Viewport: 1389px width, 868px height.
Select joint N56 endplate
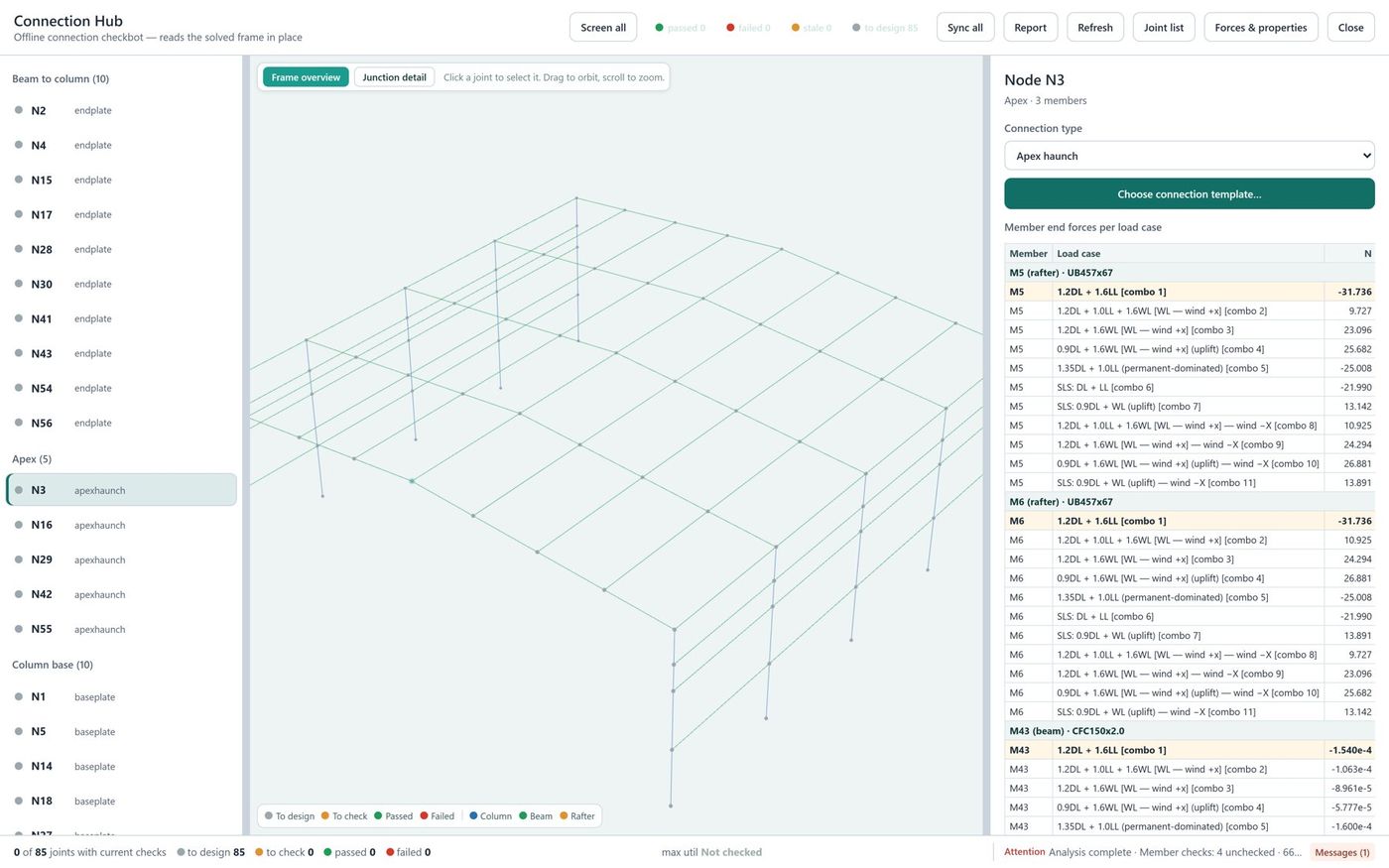coord(121,423)
